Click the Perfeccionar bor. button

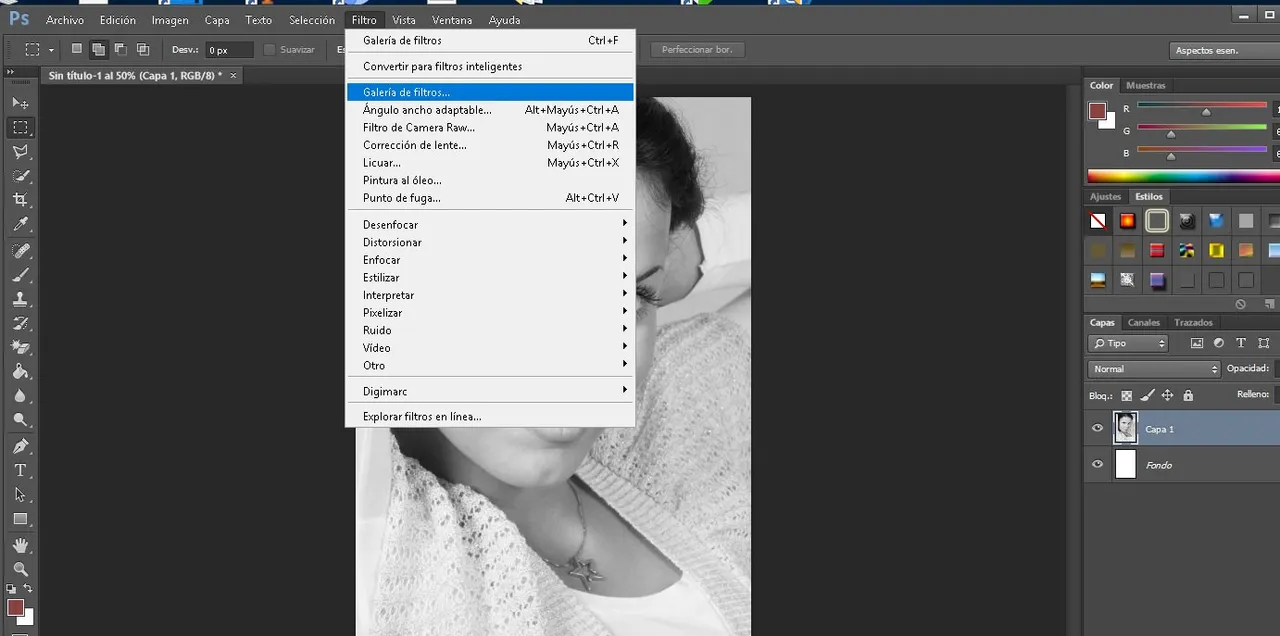697,49
